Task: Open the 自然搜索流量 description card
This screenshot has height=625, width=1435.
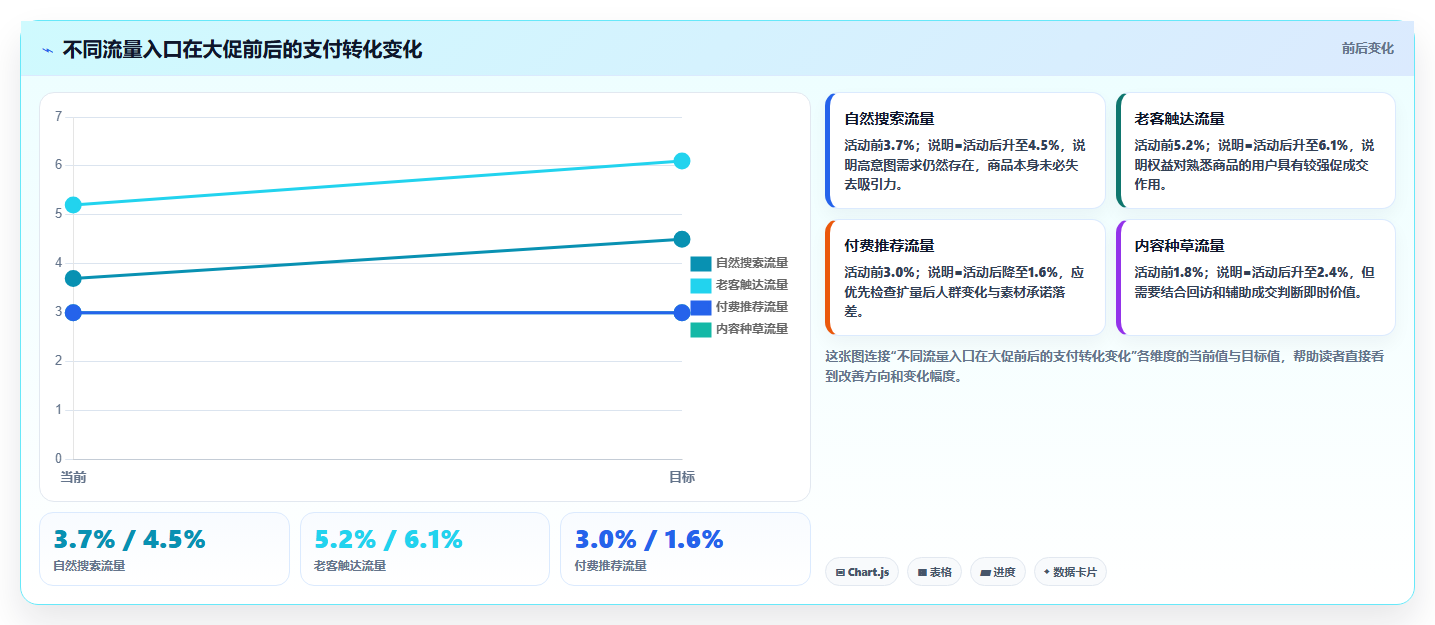Action: (965, 150)
